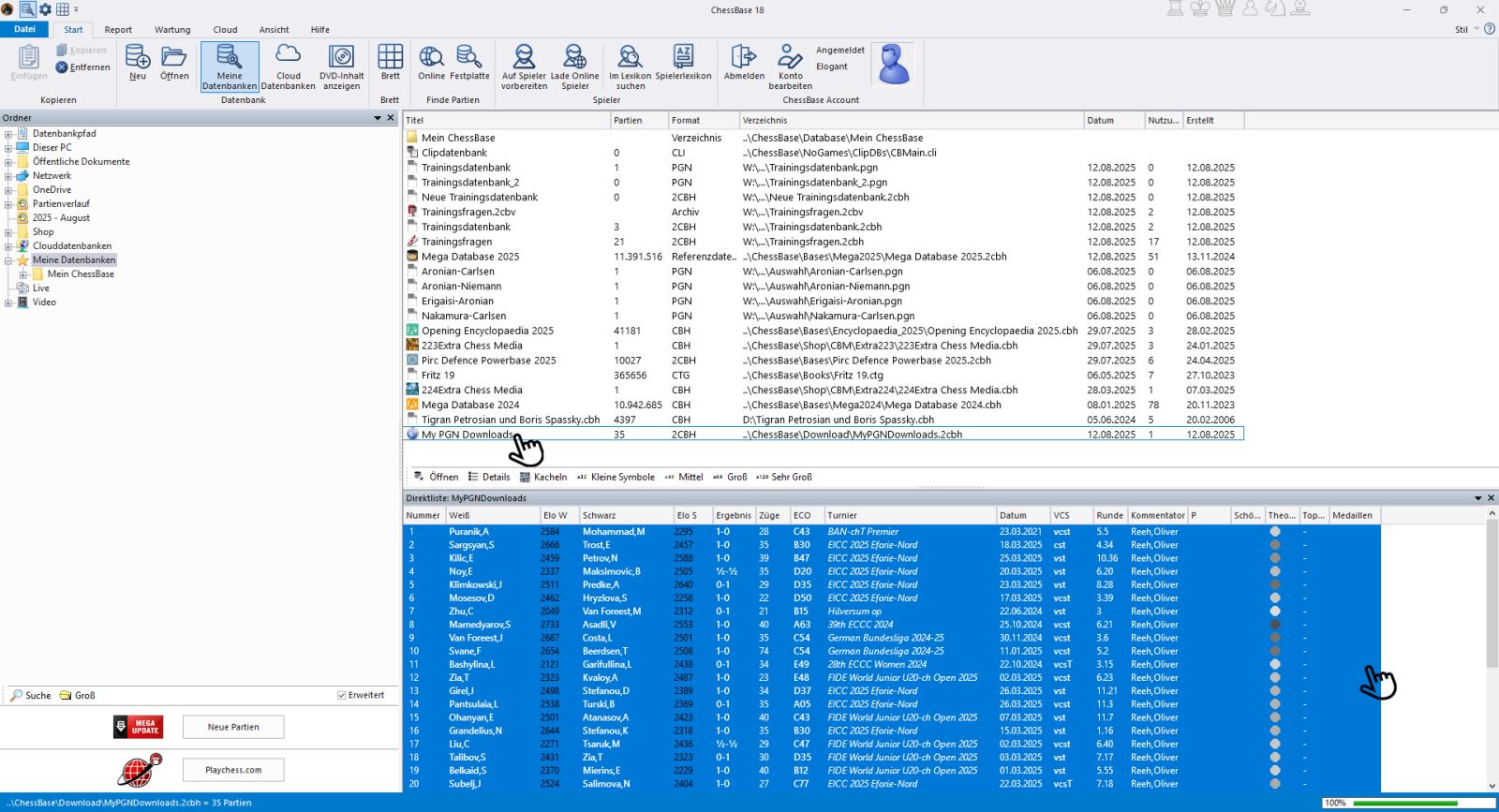Toggle the Erweitert checkbox
Screen dimensions: 1499x812
342,695
